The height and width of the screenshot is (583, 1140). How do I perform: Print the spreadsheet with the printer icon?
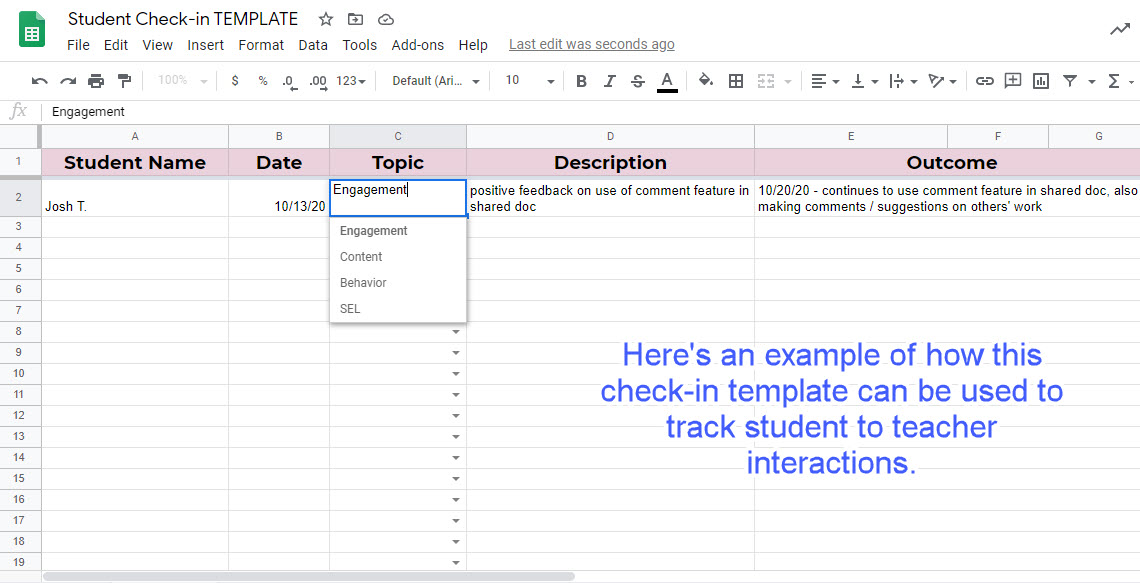[96, 81]
